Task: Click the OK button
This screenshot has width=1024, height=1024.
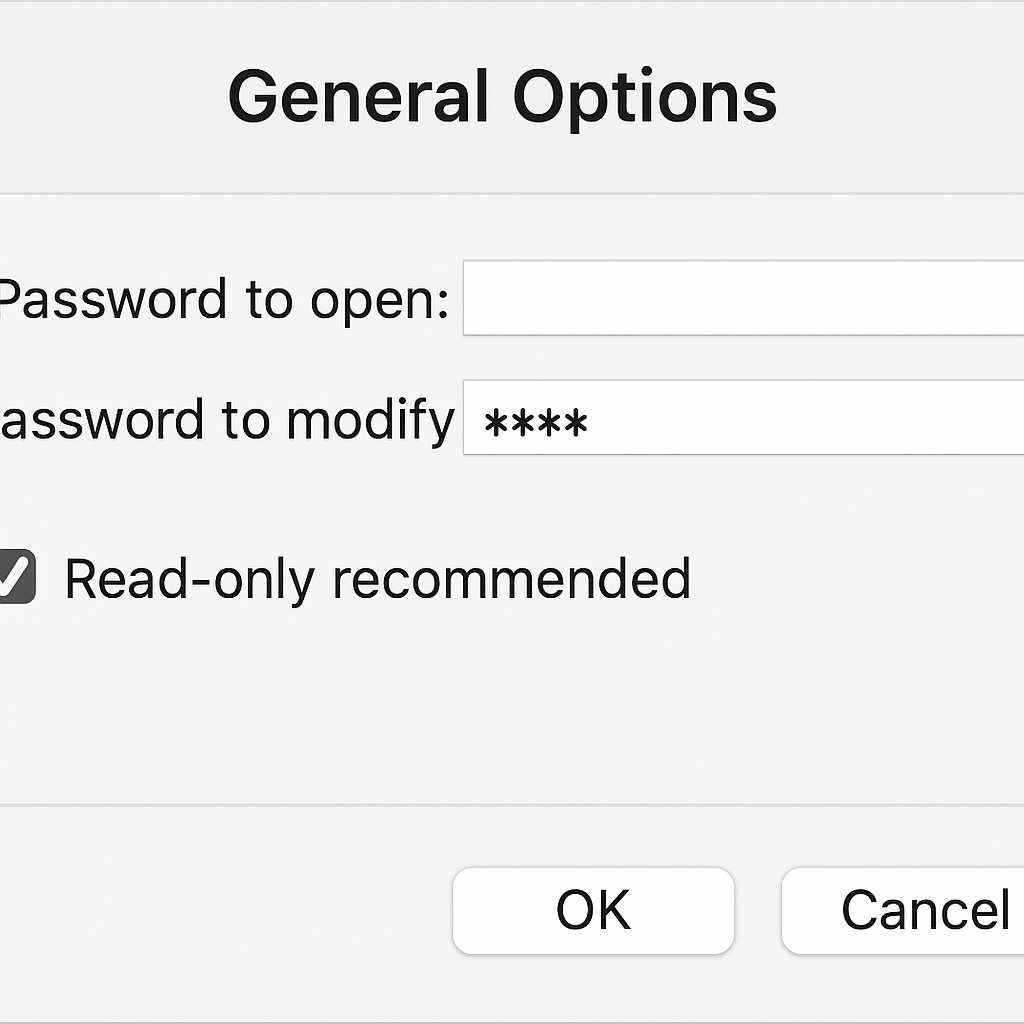Action: (x=593, y=910)
